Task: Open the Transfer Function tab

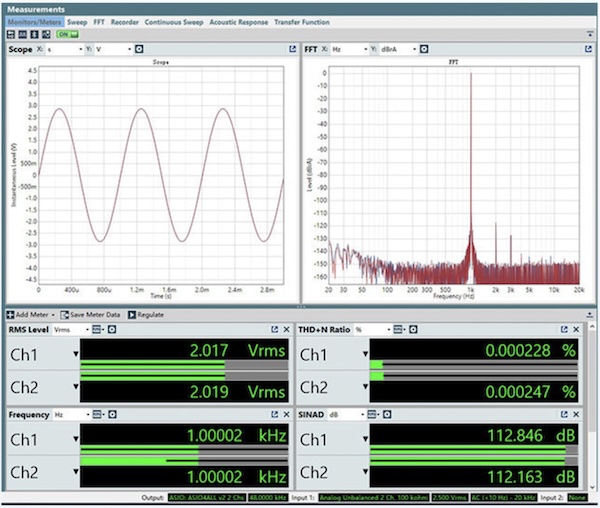Action: click(302, 22)
